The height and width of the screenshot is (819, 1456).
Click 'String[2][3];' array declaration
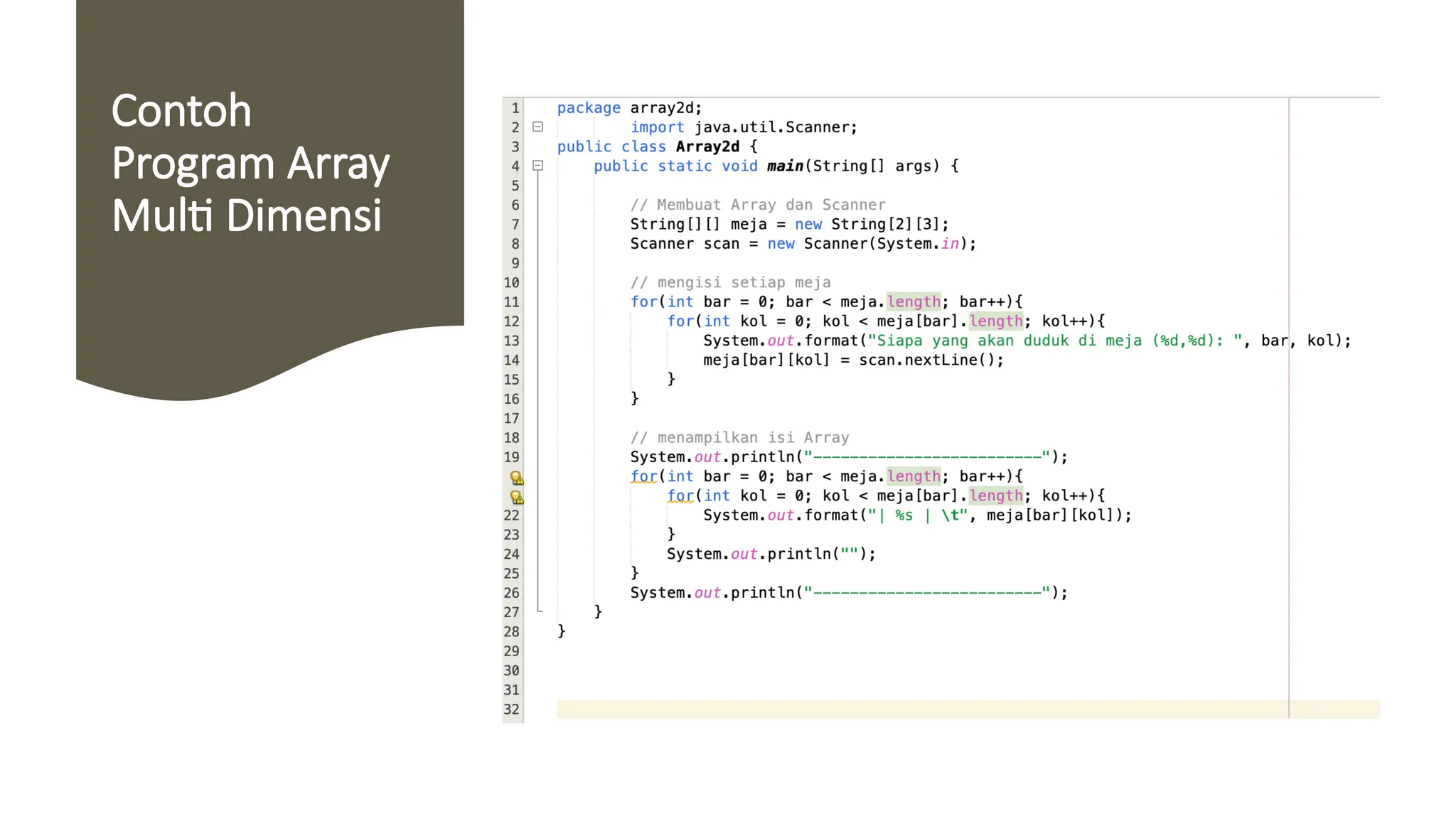pos(890,224)
